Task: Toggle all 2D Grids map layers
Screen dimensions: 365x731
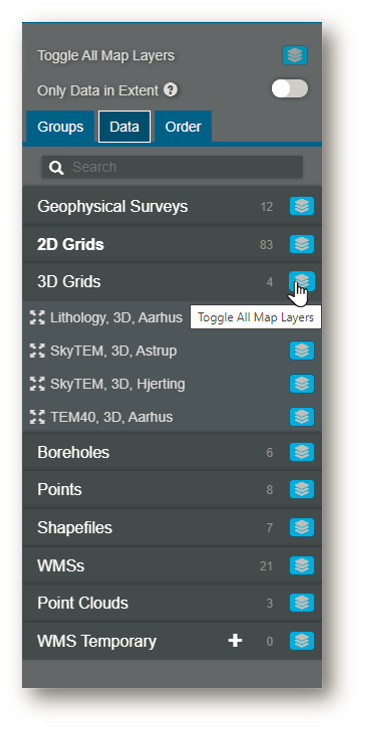Action: coord(302,244)
